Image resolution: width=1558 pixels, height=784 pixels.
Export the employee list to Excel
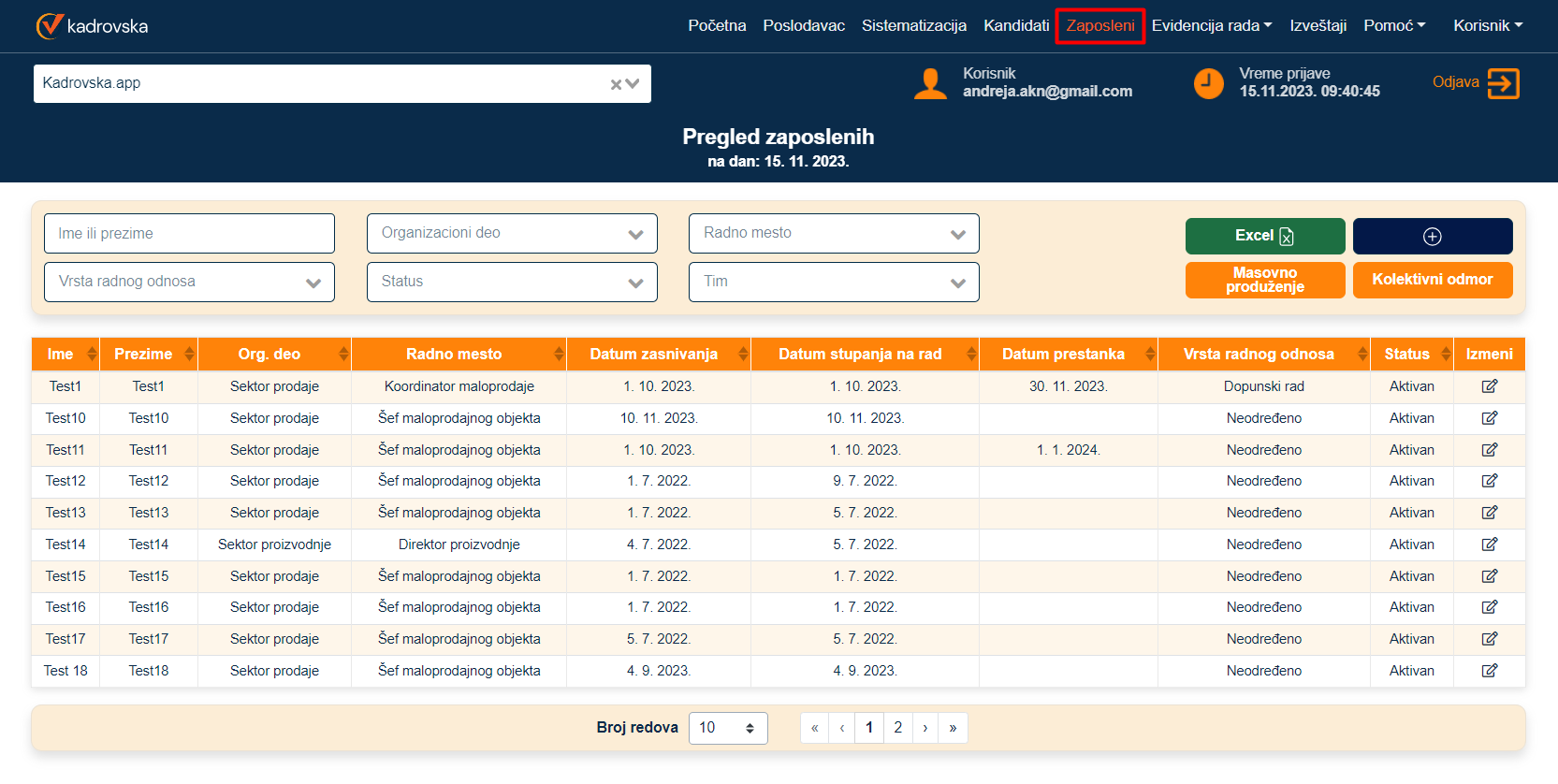1264,237
